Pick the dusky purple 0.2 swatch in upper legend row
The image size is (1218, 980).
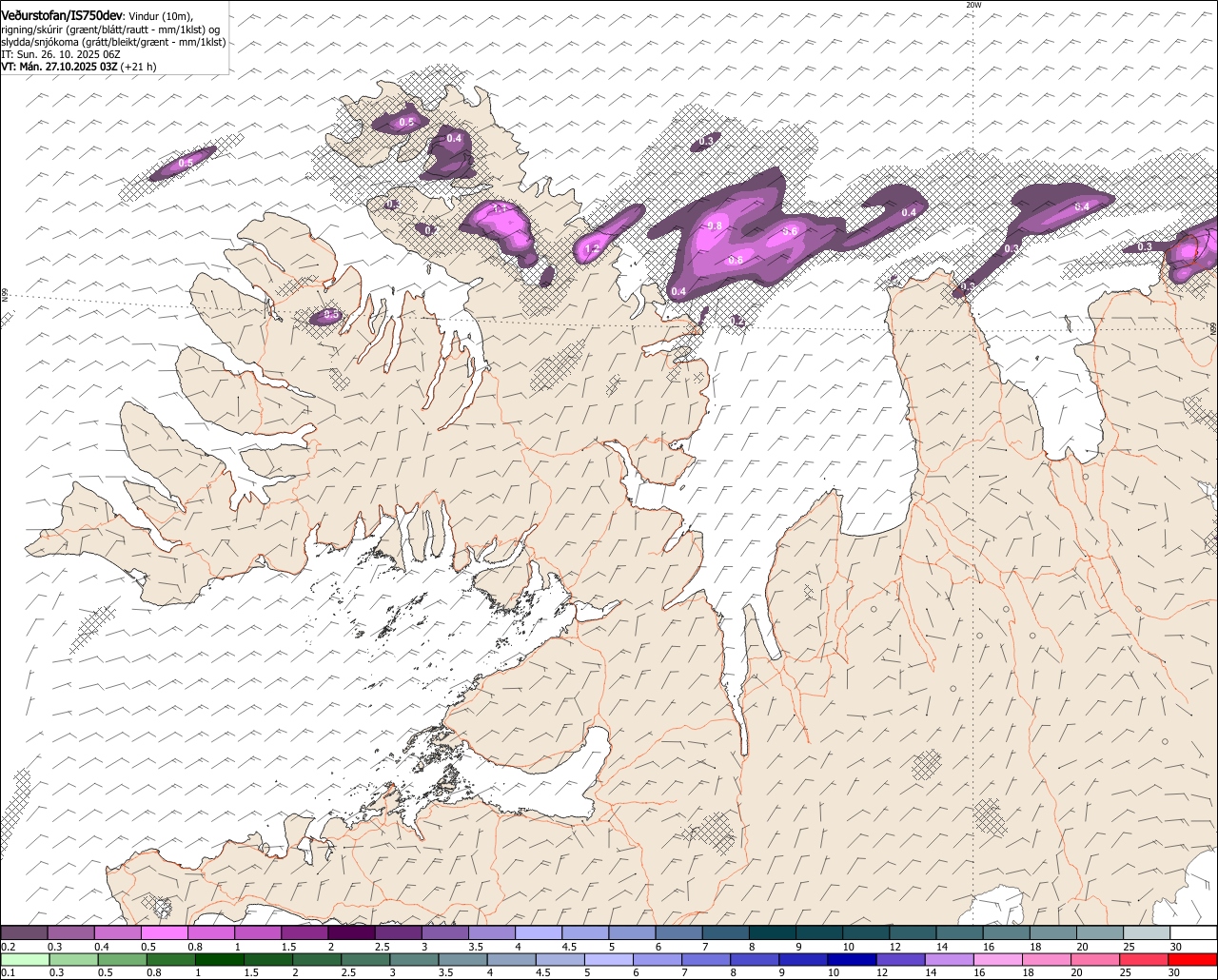point(24,932)
